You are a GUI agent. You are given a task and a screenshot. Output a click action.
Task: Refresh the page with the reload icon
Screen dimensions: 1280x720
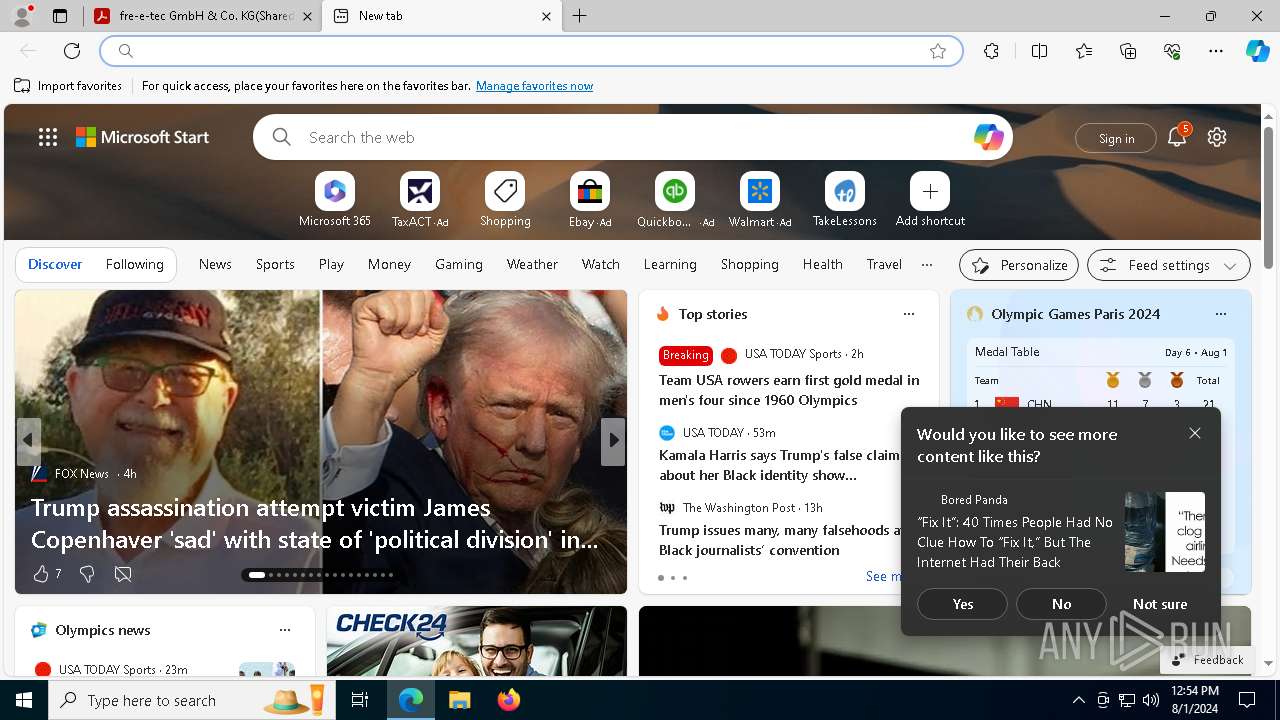tap(72, 51)
